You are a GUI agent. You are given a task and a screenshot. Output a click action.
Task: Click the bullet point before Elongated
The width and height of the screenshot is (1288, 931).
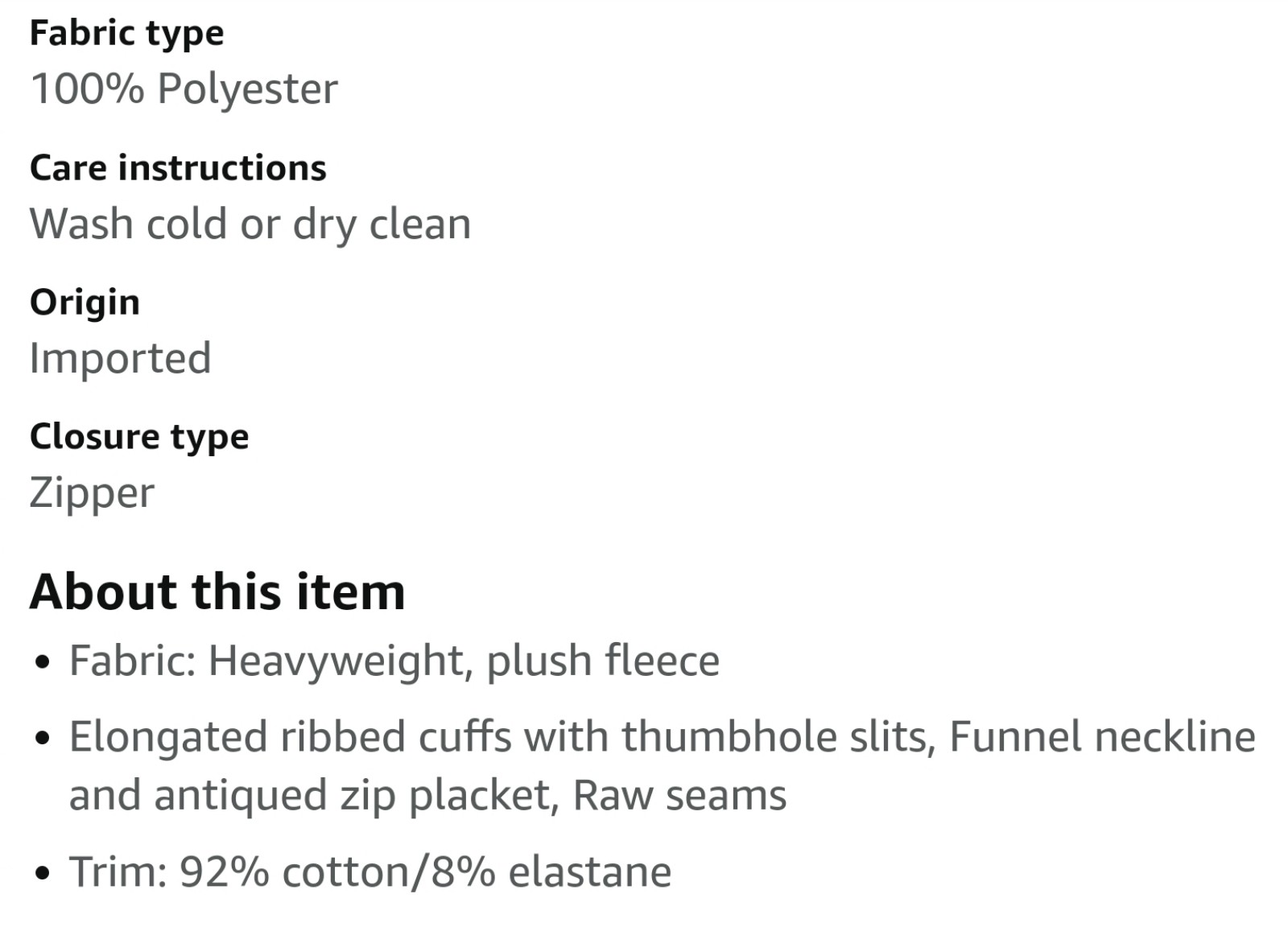click(43, 738)
